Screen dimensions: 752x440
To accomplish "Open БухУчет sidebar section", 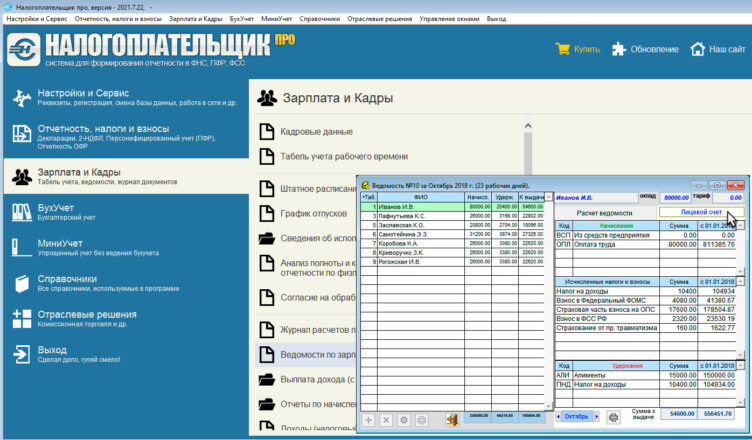I will point(126,212).
